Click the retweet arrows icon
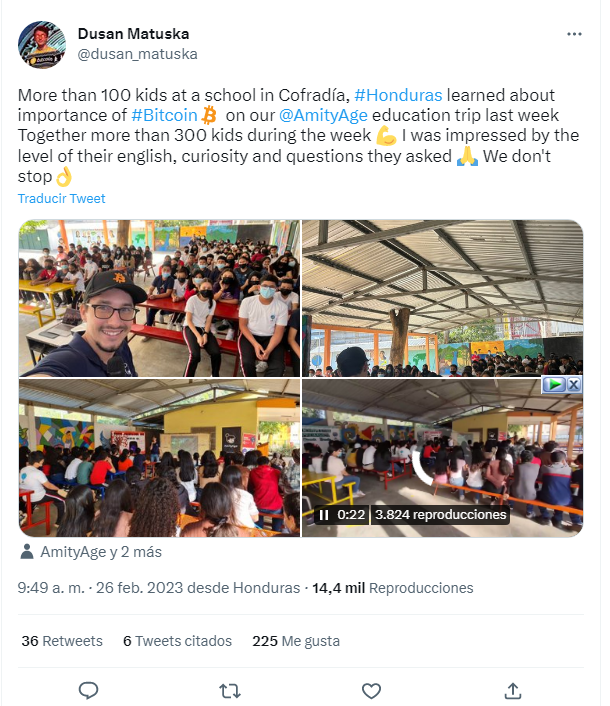 [230, 691]
